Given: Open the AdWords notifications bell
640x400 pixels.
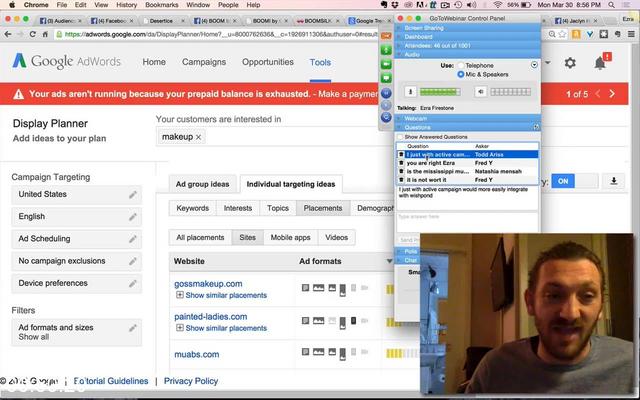Looking at the screenshot, I should (600, 63).
